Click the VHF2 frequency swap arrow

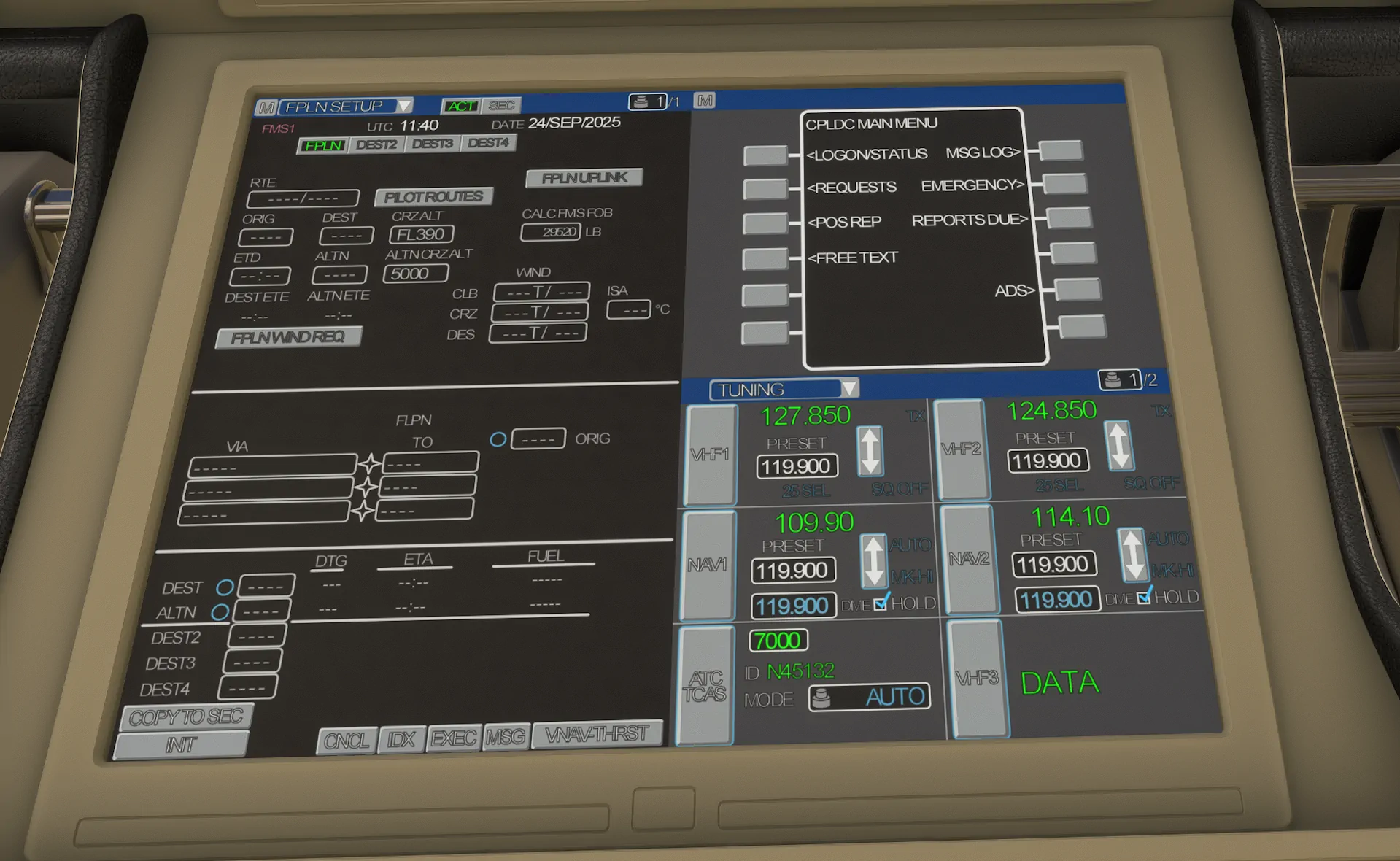click(1118, 445)
